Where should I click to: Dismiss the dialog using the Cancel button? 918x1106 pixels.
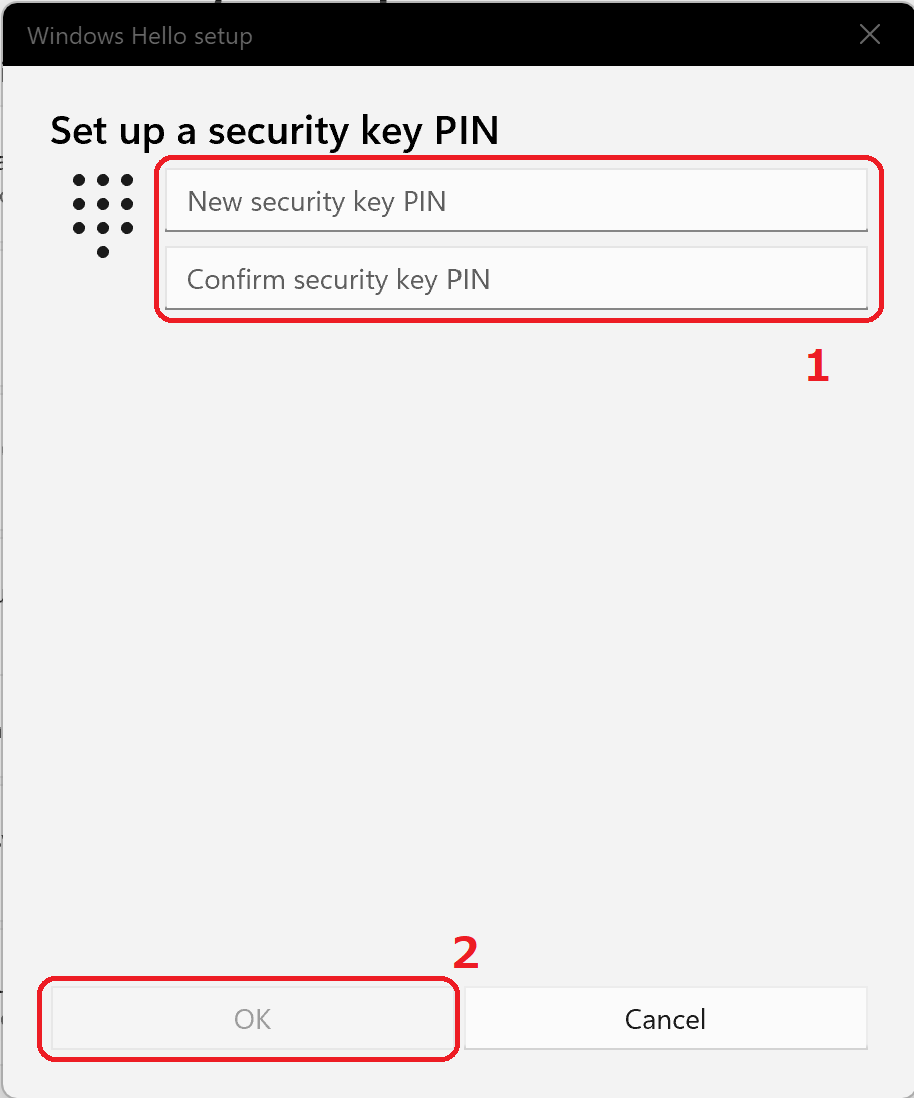coord(665,1019)
